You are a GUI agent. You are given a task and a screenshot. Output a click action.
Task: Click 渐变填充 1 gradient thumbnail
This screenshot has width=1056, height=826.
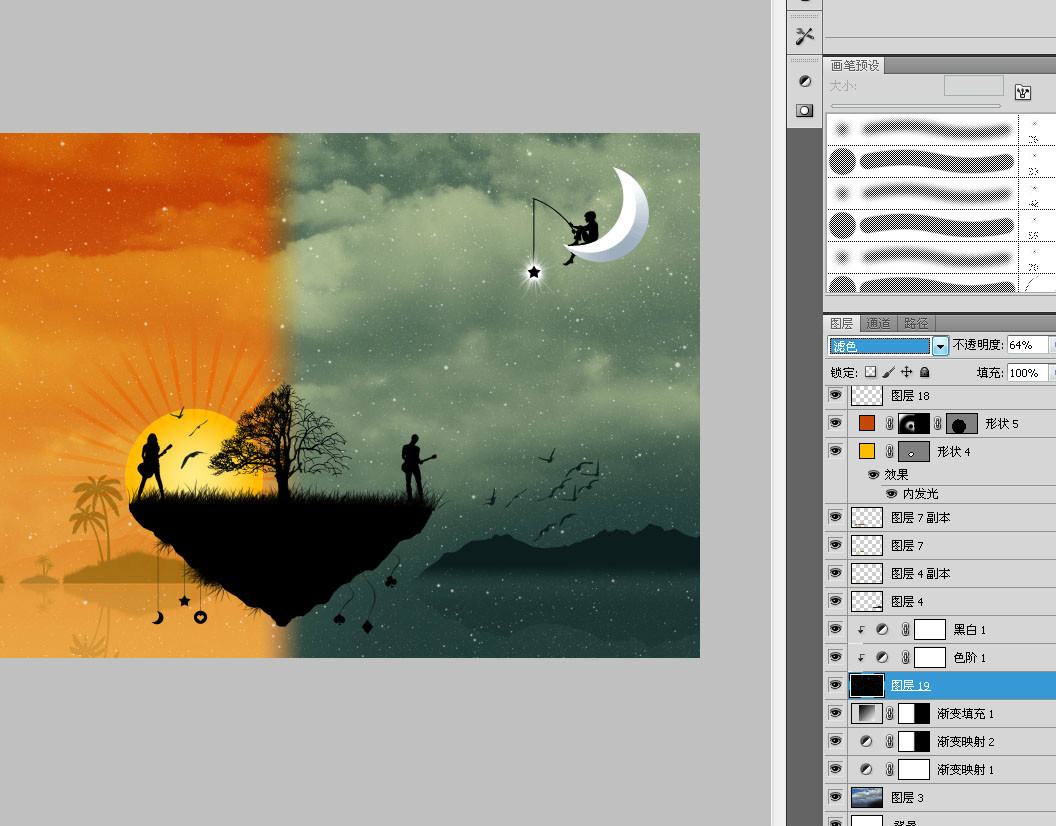(867, 713)
